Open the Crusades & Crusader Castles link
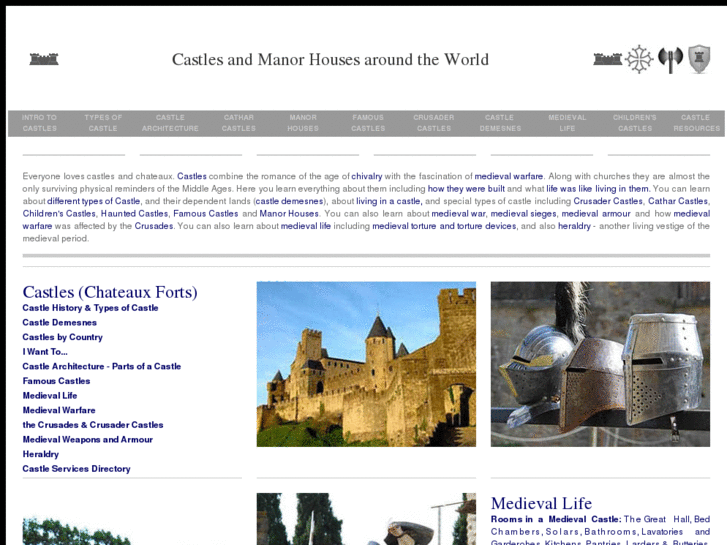 93,425
